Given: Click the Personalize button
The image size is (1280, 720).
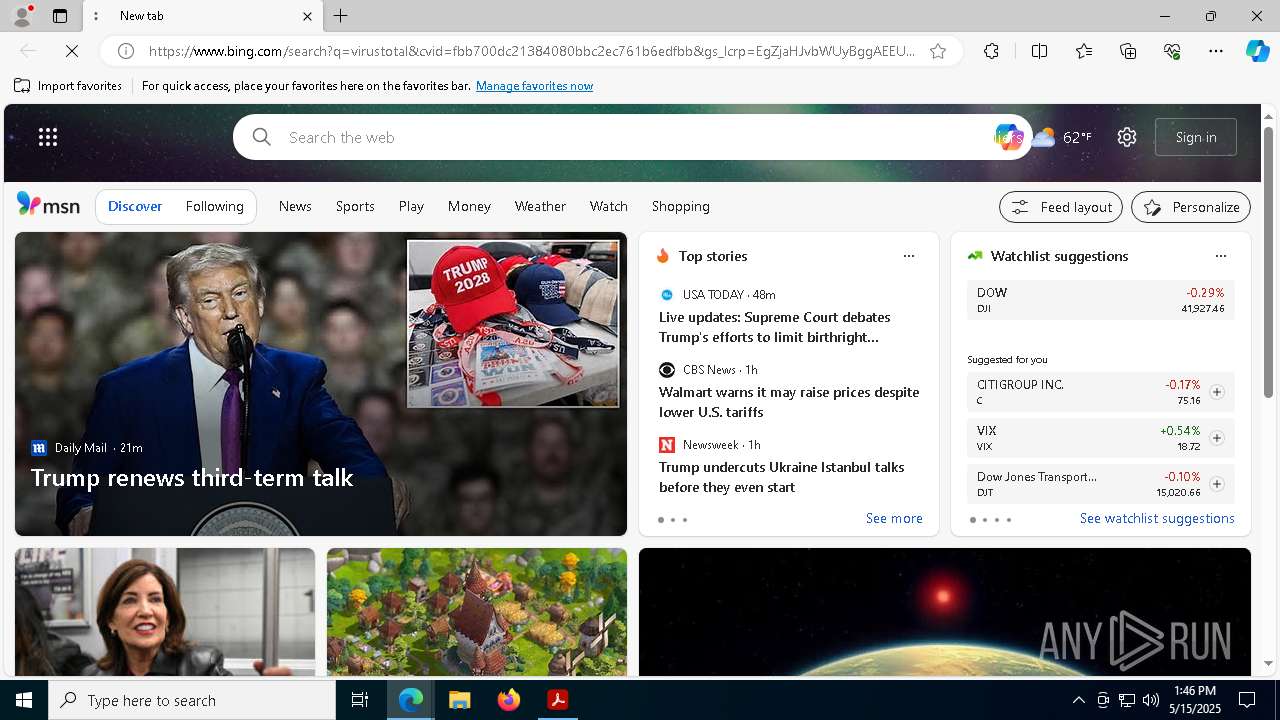Looking at the screenshot, I should click(x=1191, y=207).
